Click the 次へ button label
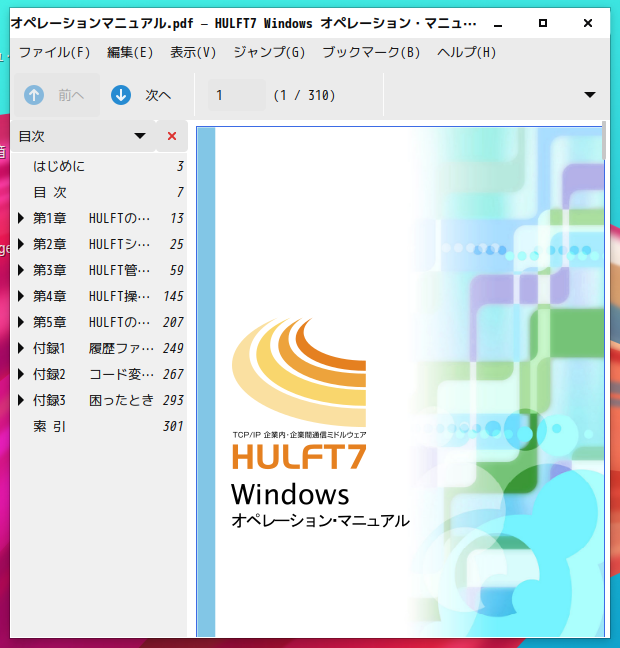Screen dimensions: 620x648 [158, 95]
